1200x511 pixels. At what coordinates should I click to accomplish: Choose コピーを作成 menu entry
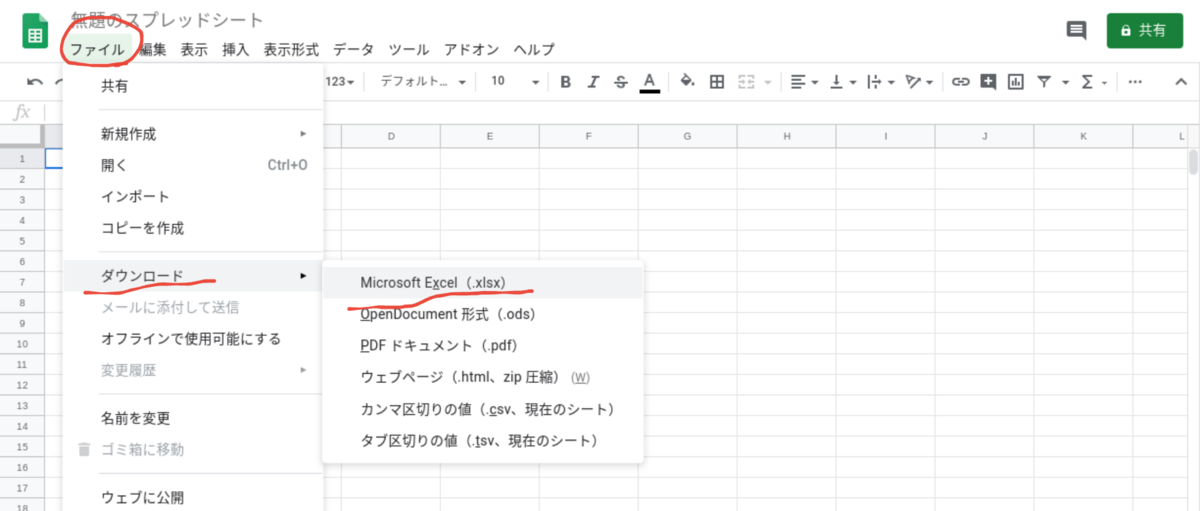click(193, 228)
